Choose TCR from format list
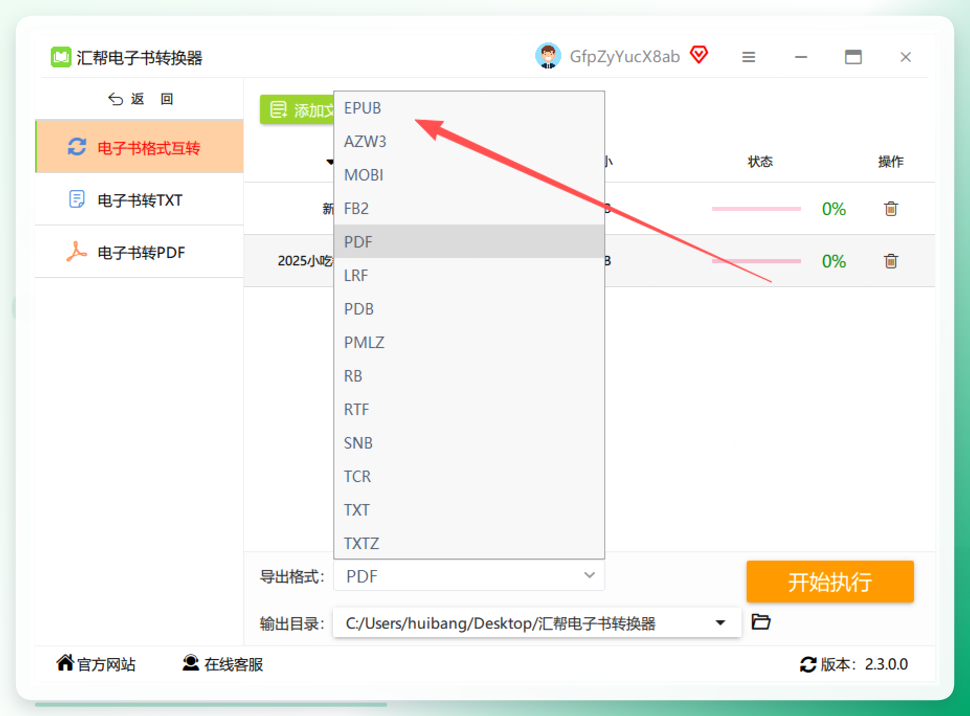 [x=469, y=477]
